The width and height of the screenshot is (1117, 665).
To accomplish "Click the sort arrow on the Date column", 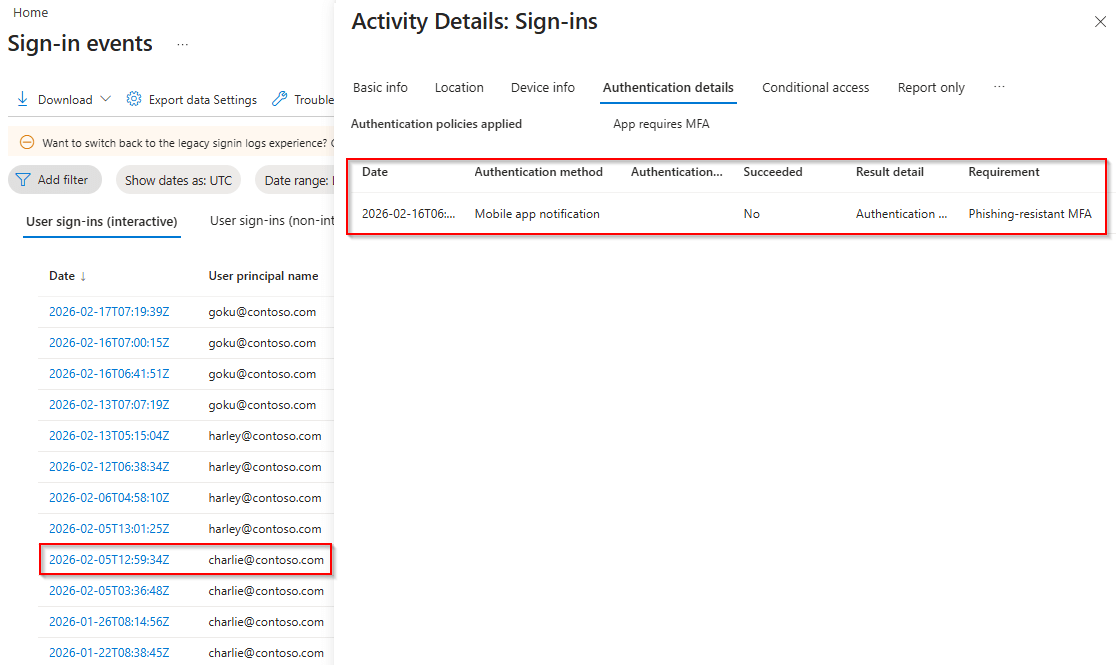I will point(82,275).
